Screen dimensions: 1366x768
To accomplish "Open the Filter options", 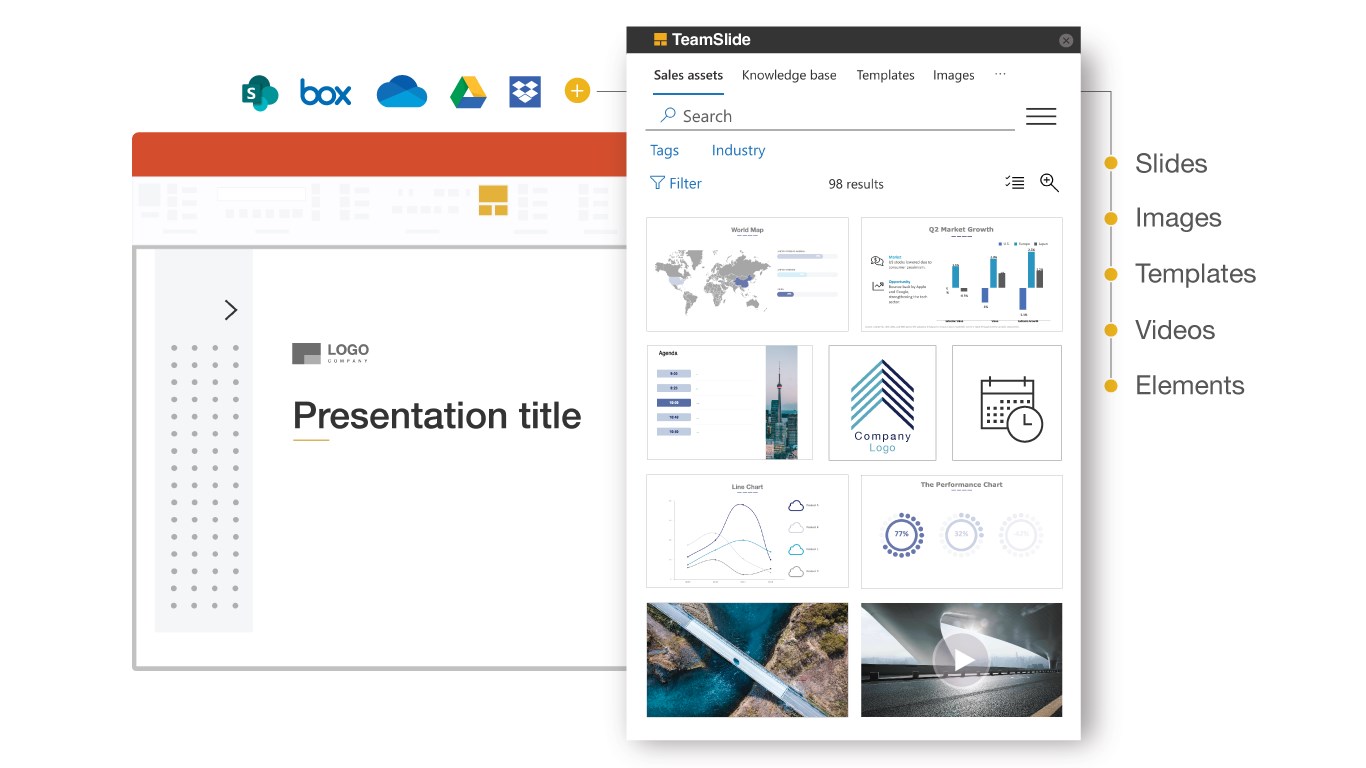I will (676, 183).
